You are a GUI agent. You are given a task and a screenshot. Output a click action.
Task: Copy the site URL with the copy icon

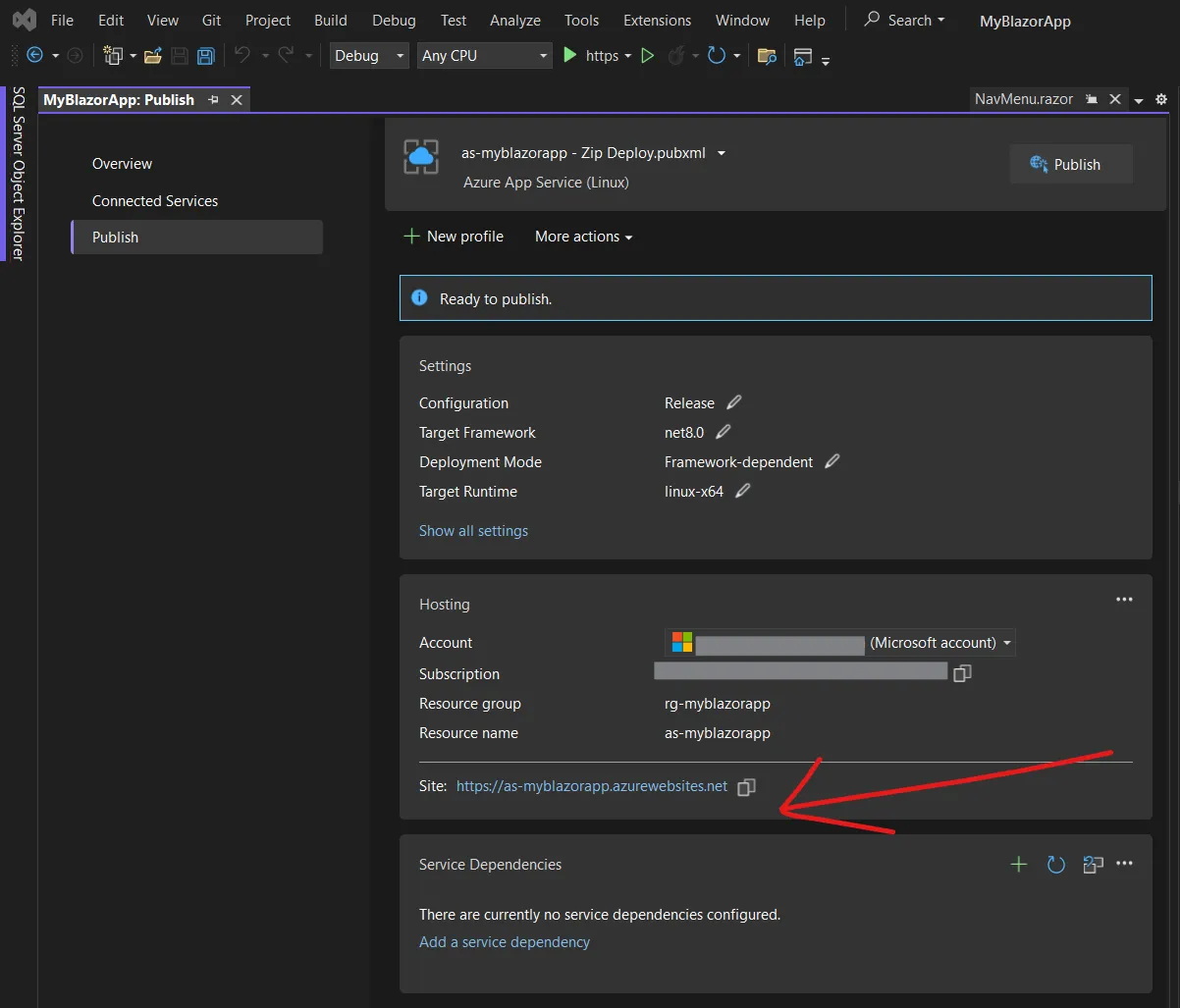[746, 787]
